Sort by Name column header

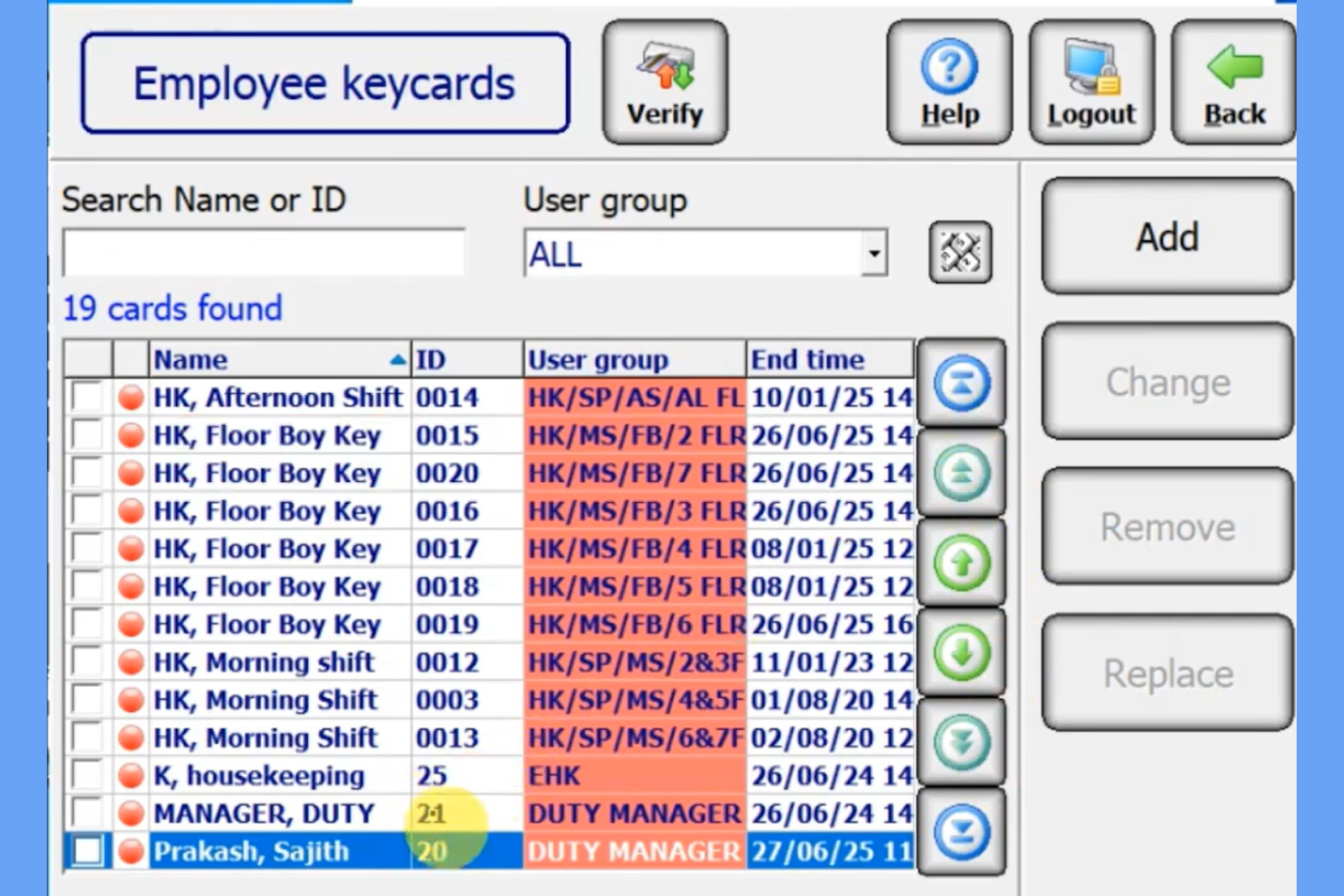coord(280,359)
